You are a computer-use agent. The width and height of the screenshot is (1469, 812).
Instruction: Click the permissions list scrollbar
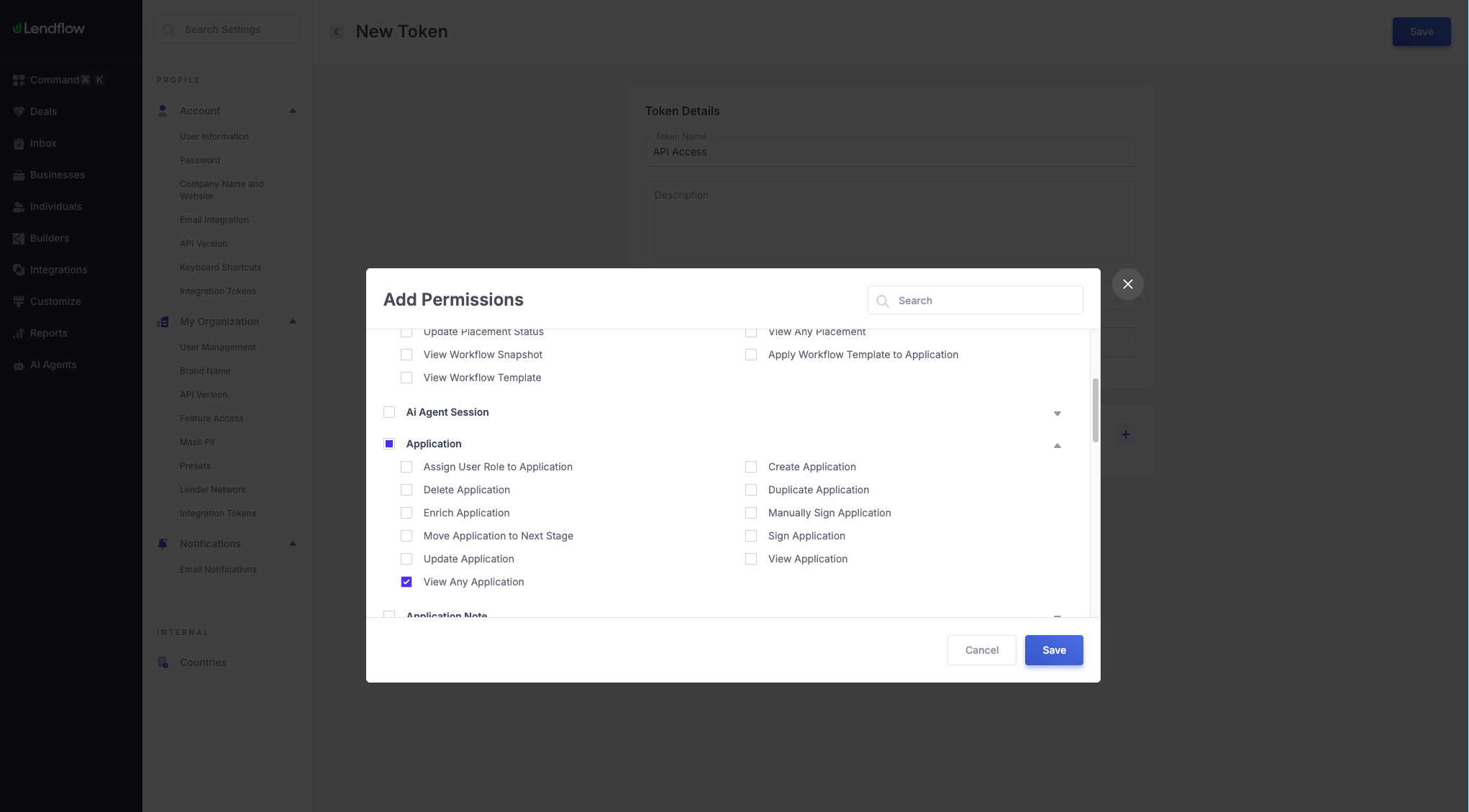1096,410
